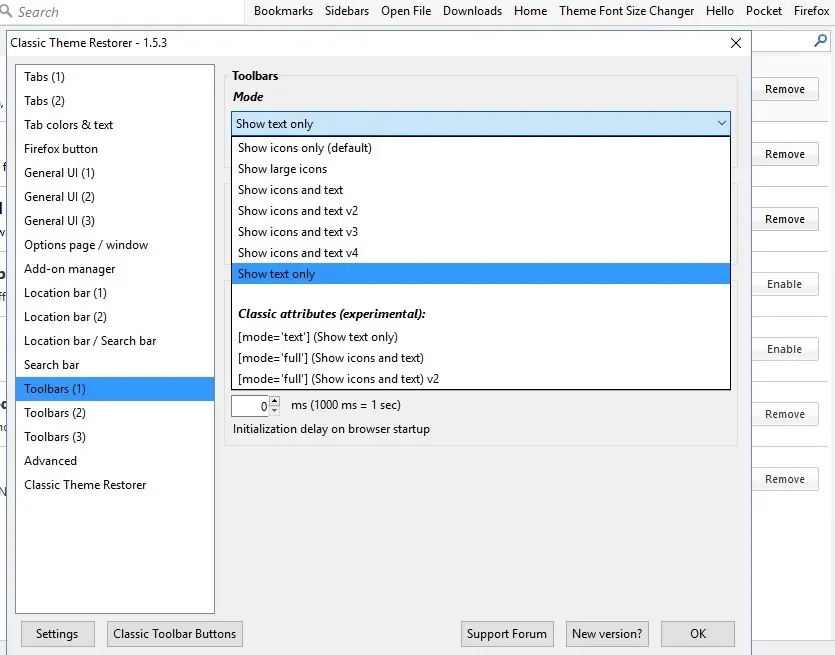Viewport: 835px width, 655px height.
Task: Decrease the delay with the down spinner arrow
Action: (x=274, y=411)
